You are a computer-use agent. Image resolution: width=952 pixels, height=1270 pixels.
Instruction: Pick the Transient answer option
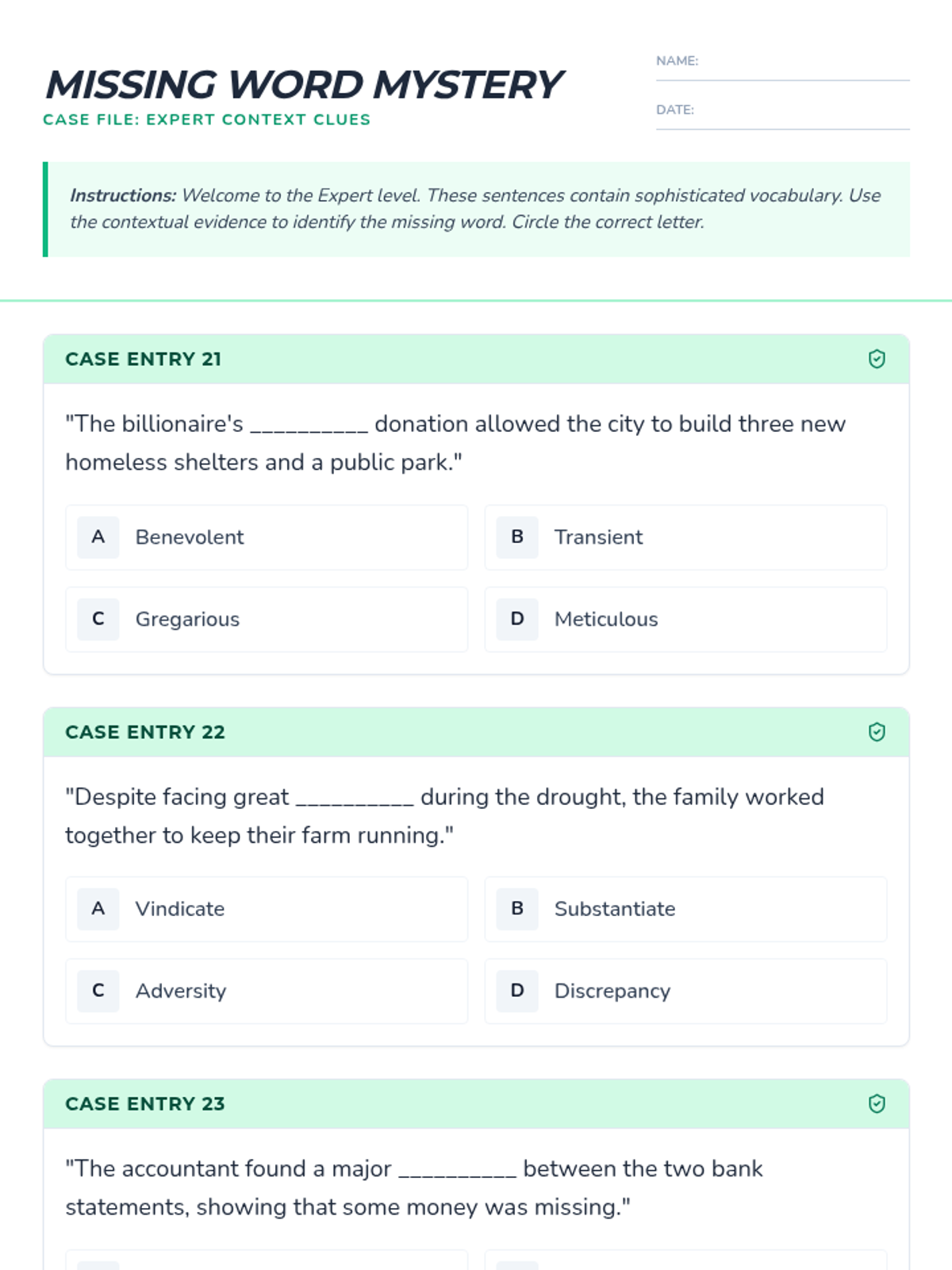pos(685,537)
